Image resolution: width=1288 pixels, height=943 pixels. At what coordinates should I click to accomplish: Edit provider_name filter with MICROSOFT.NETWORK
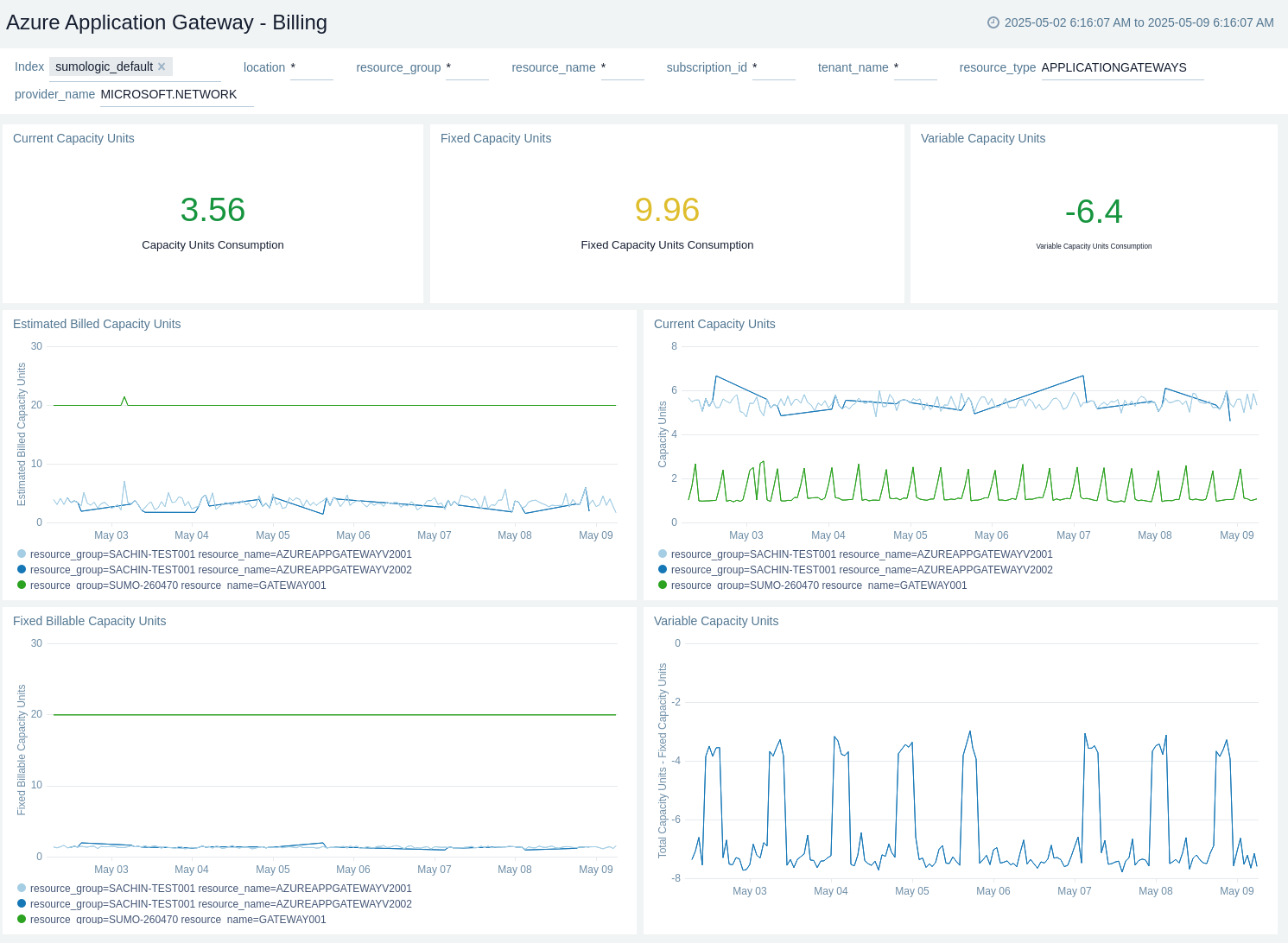[177, 94]
